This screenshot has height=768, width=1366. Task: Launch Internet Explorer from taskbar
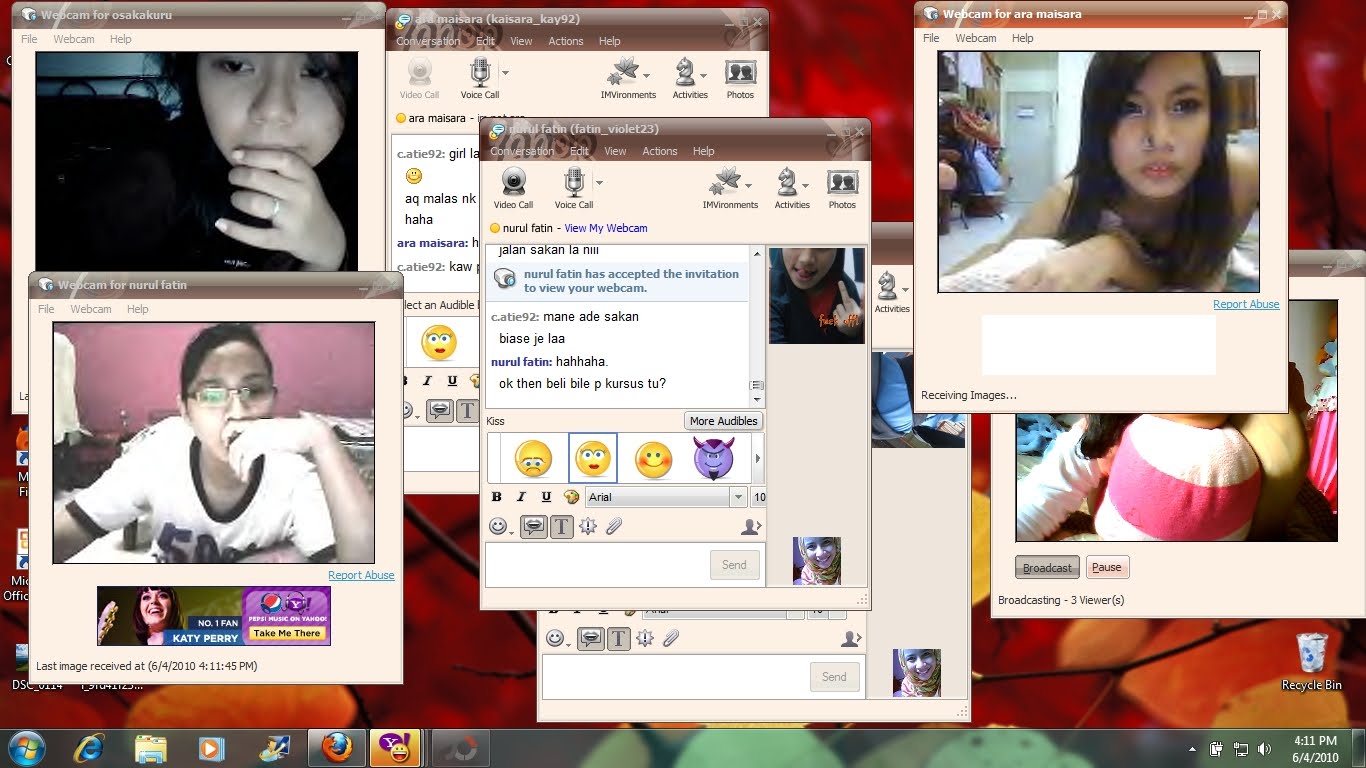pyautogui.click(x=90, y=748)
